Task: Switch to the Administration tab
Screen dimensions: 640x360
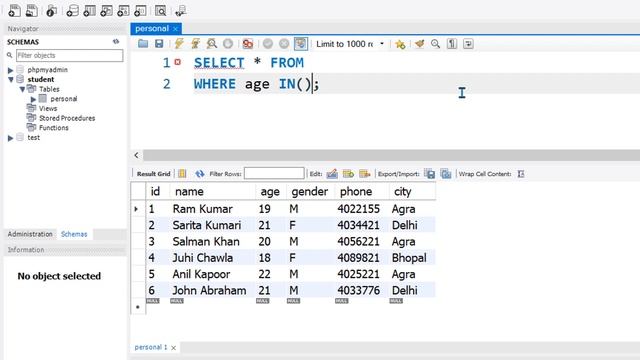Action: (30, 234)
